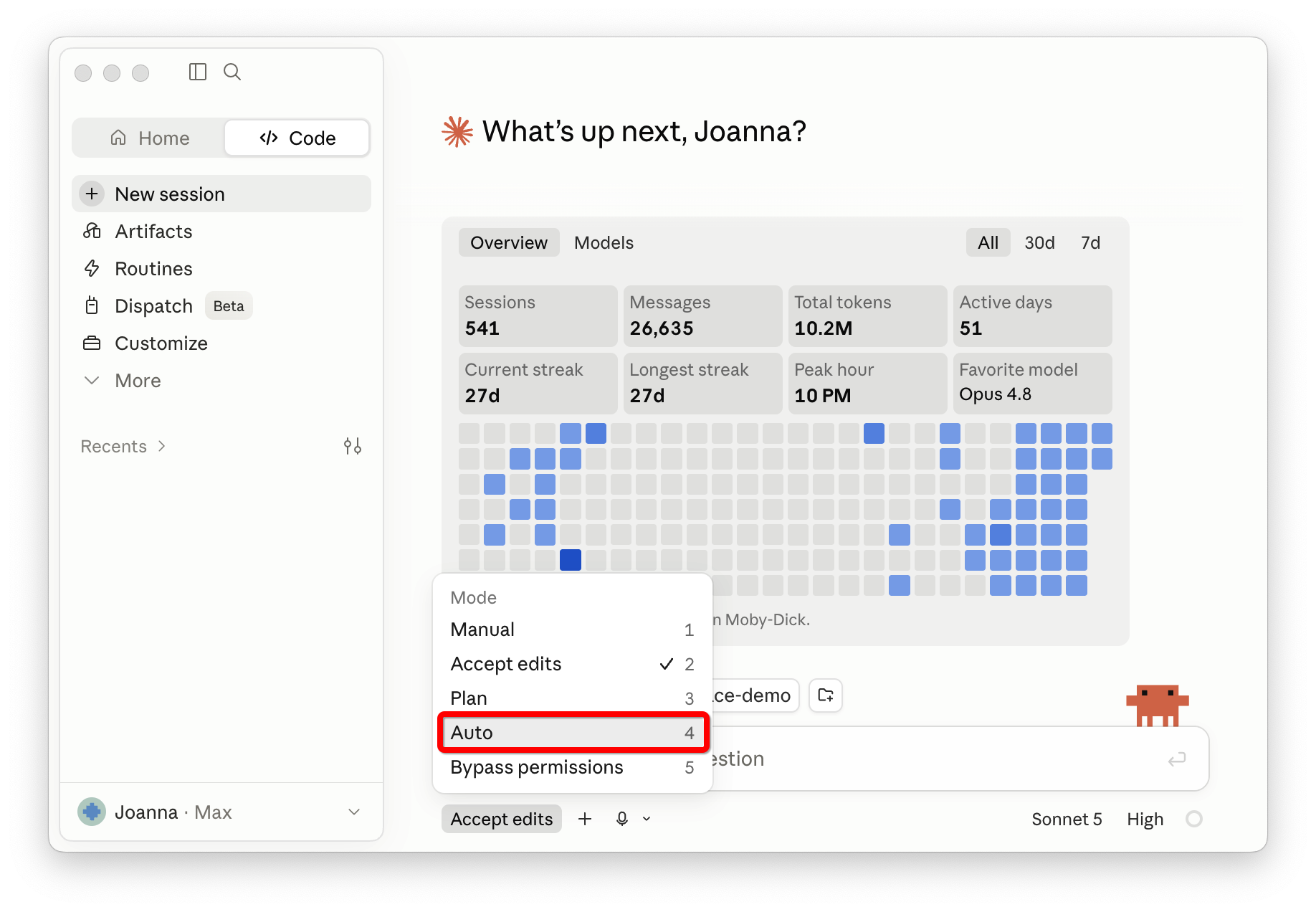The height and width of the screenshot is (912, 1316).
Task: Select the All time range
Action: click(x=988, y=242)
